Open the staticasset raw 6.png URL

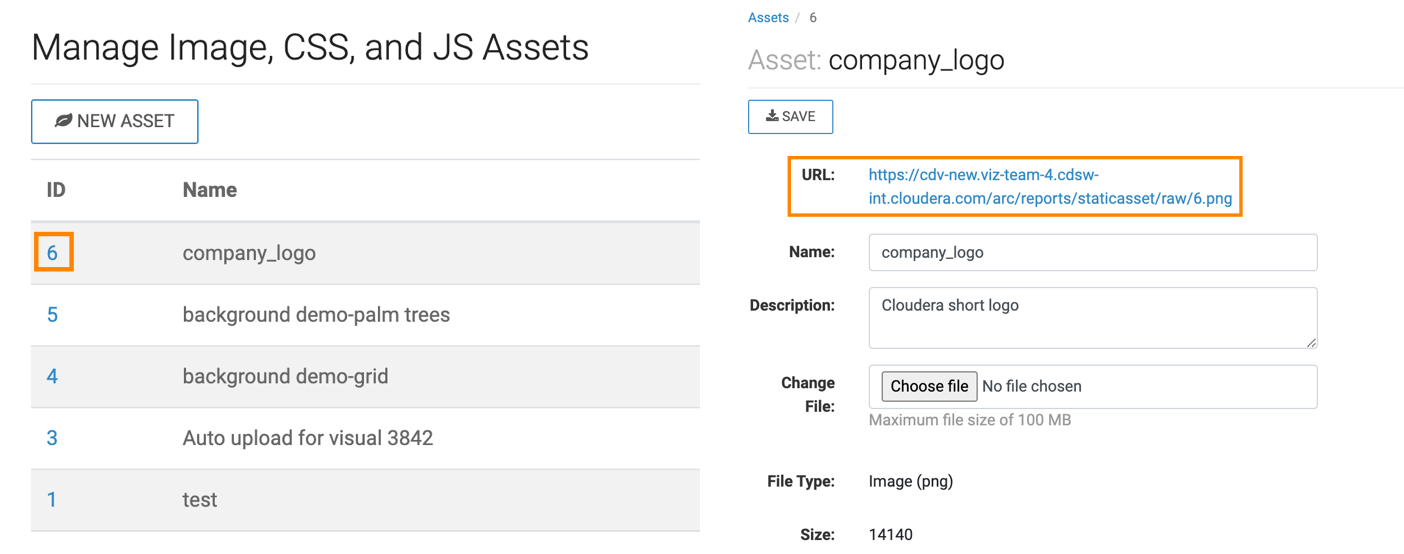tap(1049, 187)
